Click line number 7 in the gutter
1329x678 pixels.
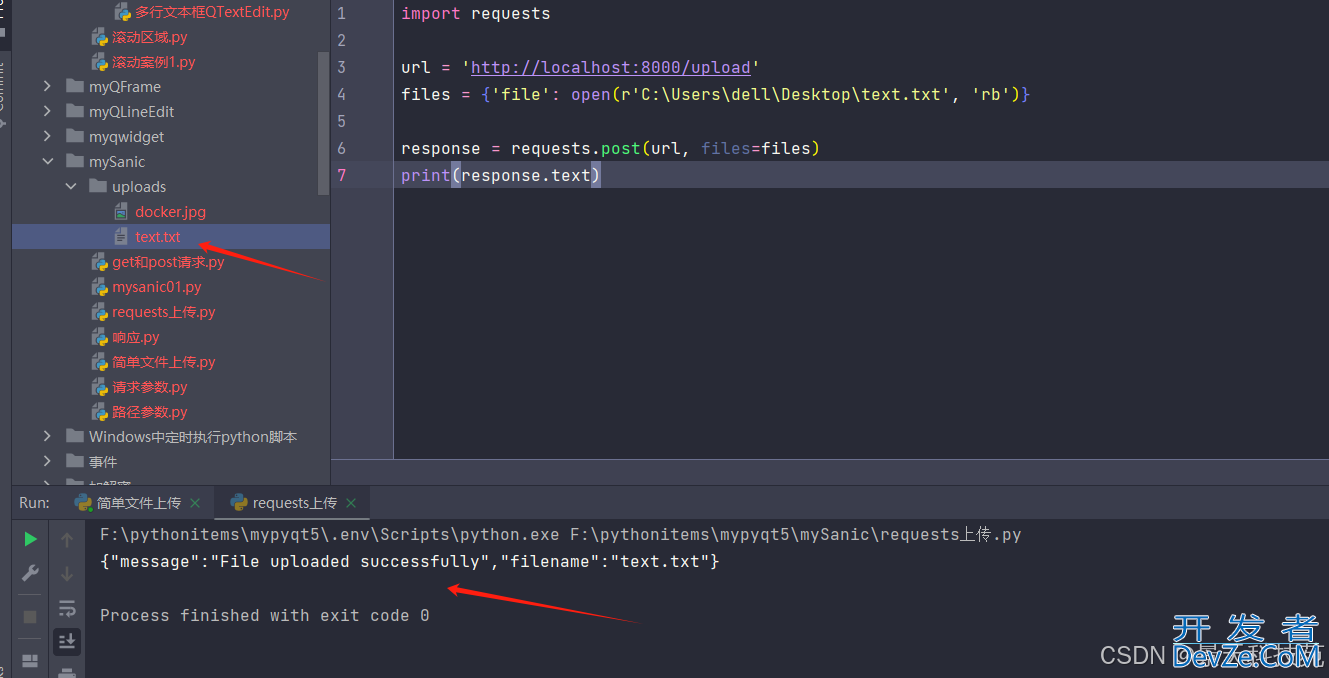tap(342, 175)
